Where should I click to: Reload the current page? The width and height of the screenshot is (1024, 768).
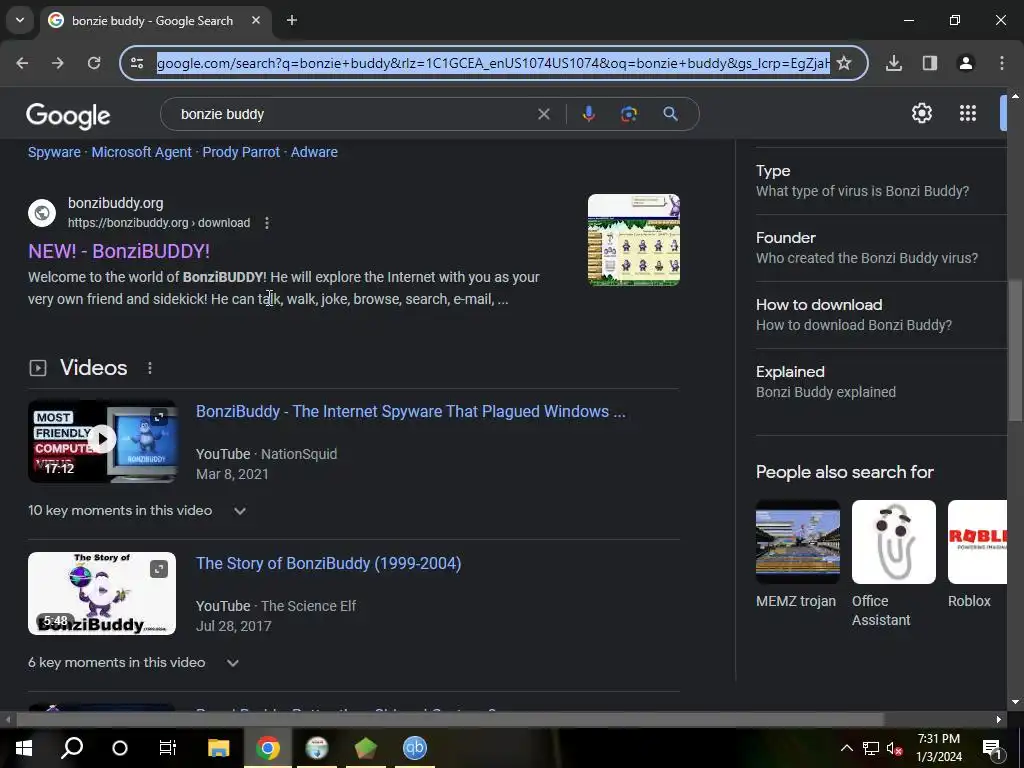pos(94,63)
